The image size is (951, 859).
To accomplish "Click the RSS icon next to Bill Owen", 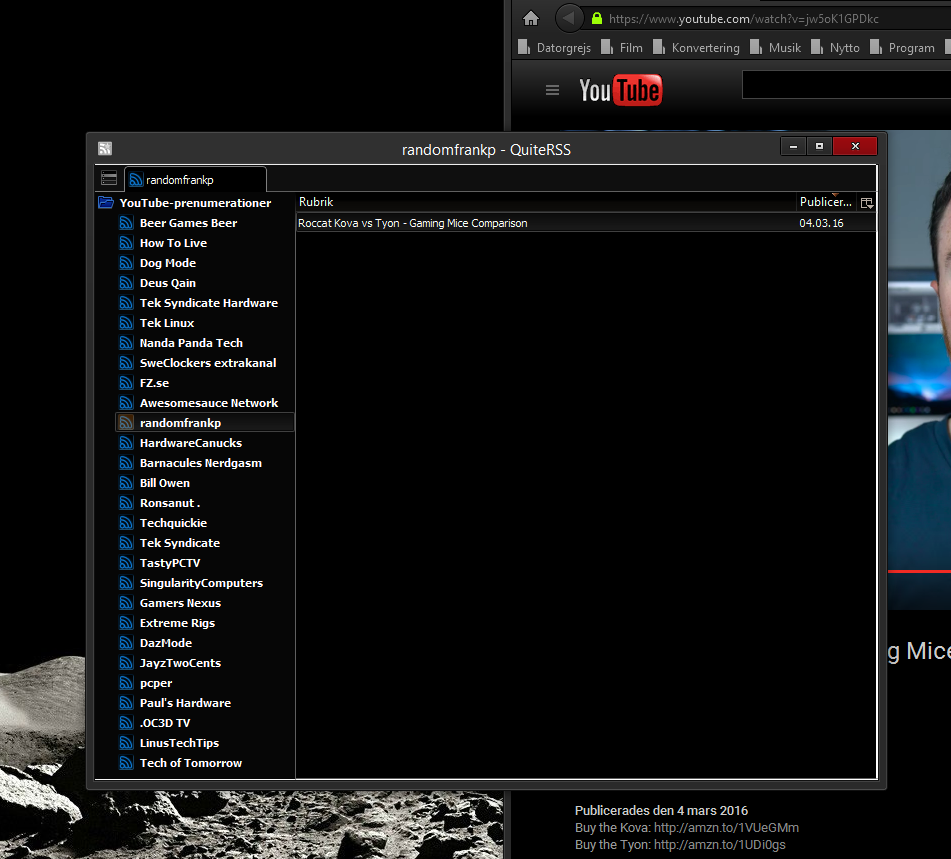I will 126,483.
